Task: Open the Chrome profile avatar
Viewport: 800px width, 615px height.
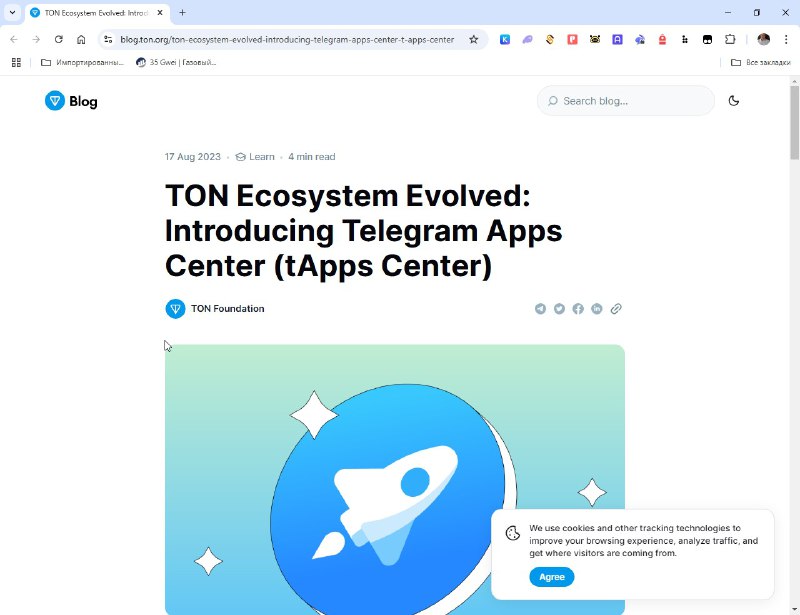Action: 763,39
